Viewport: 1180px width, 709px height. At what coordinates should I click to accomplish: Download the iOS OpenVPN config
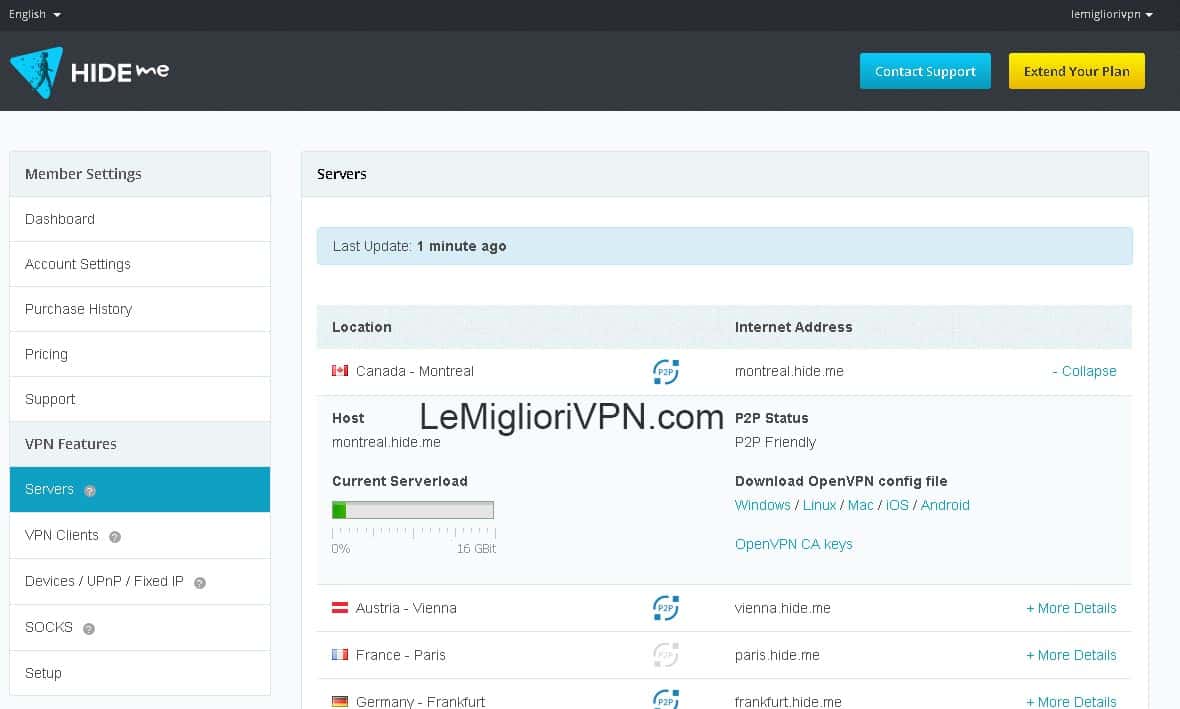[x=897, y=505]
